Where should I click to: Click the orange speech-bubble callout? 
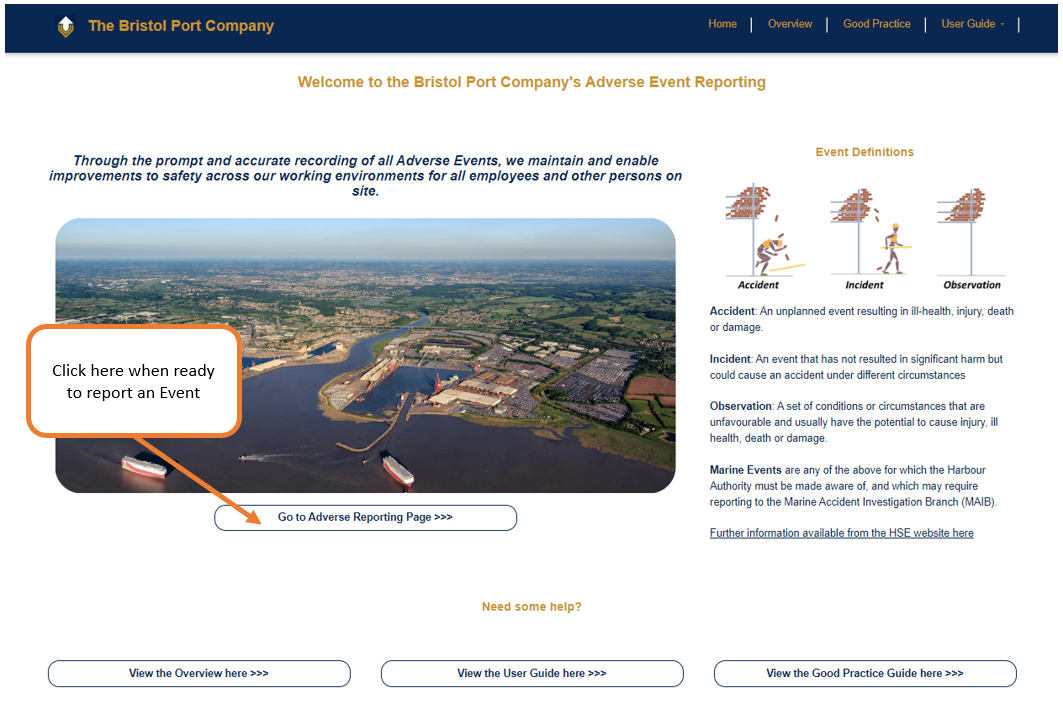point(133,381)
